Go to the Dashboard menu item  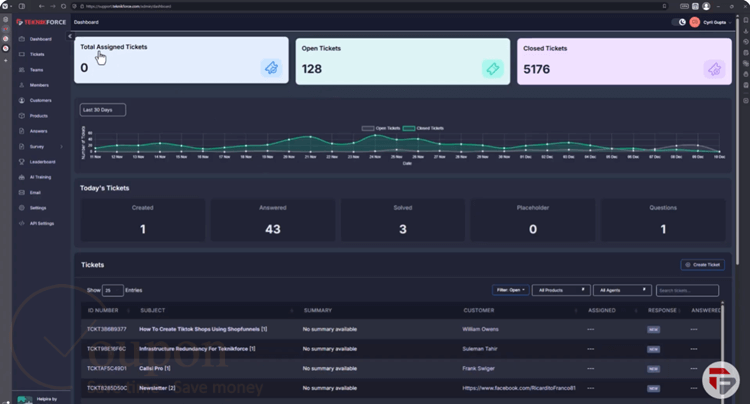coord(41,39)
